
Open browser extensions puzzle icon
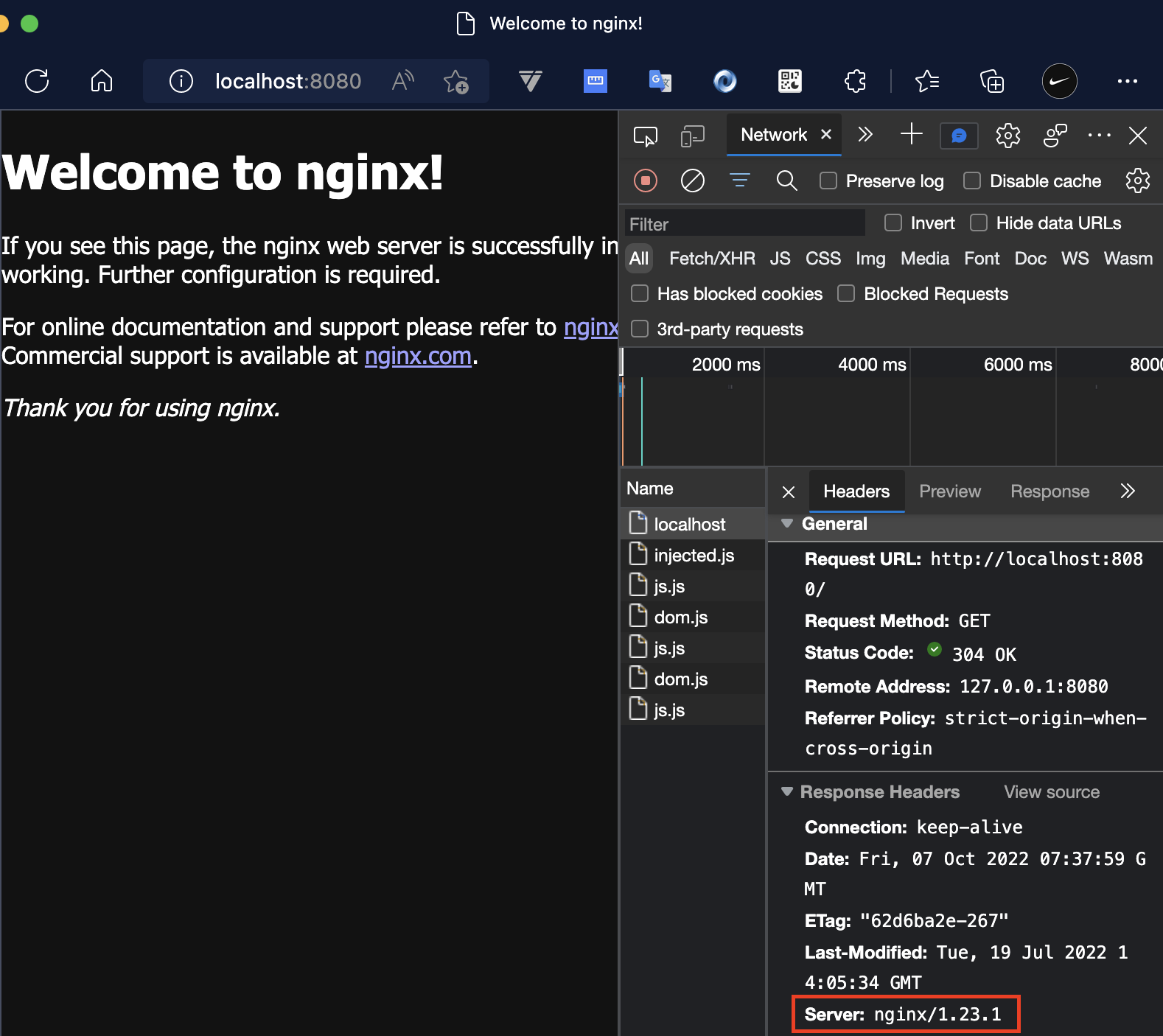click(855, 81)
